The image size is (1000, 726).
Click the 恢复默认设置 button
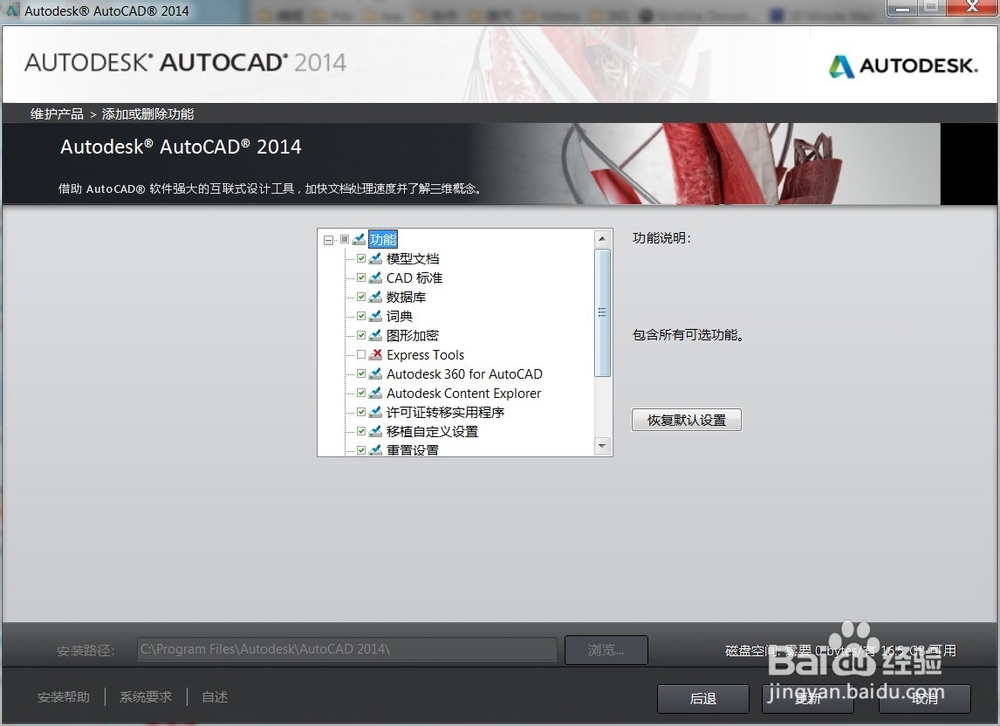click(x=686, y=419)
